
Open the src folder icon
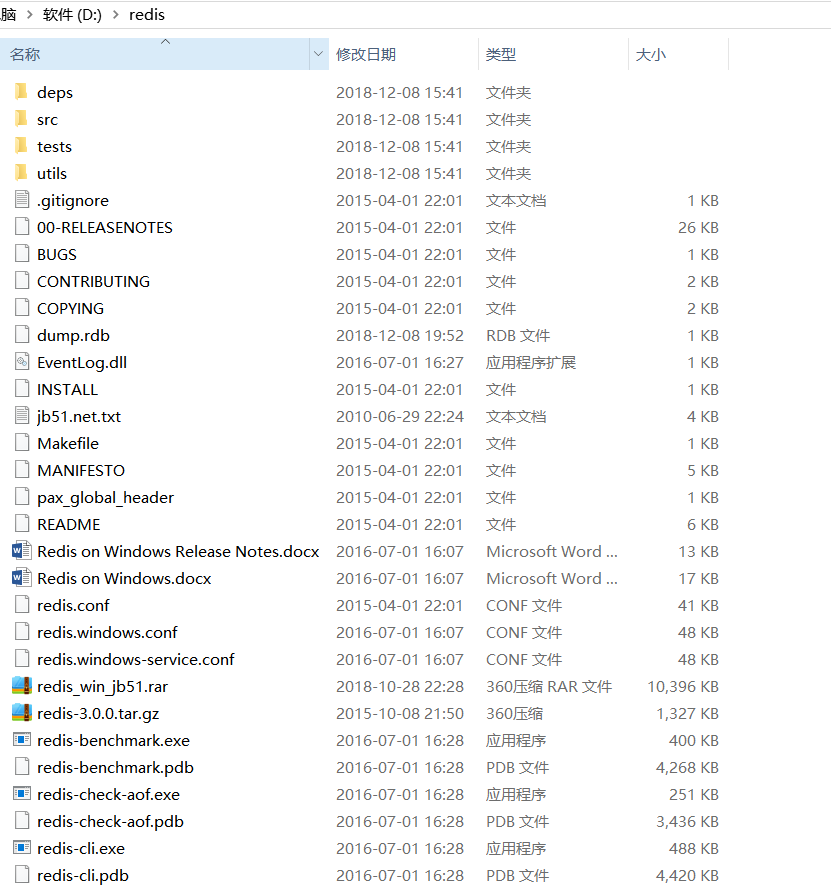(x=22, y=119)
